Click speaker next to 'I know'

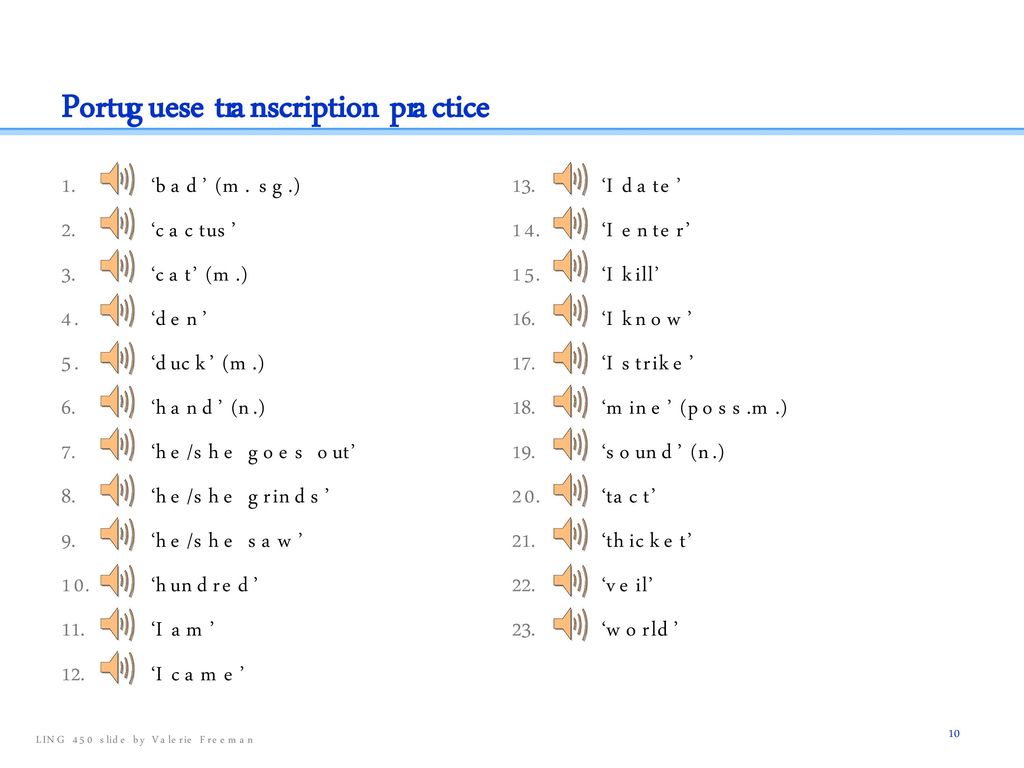click(571, 311)
